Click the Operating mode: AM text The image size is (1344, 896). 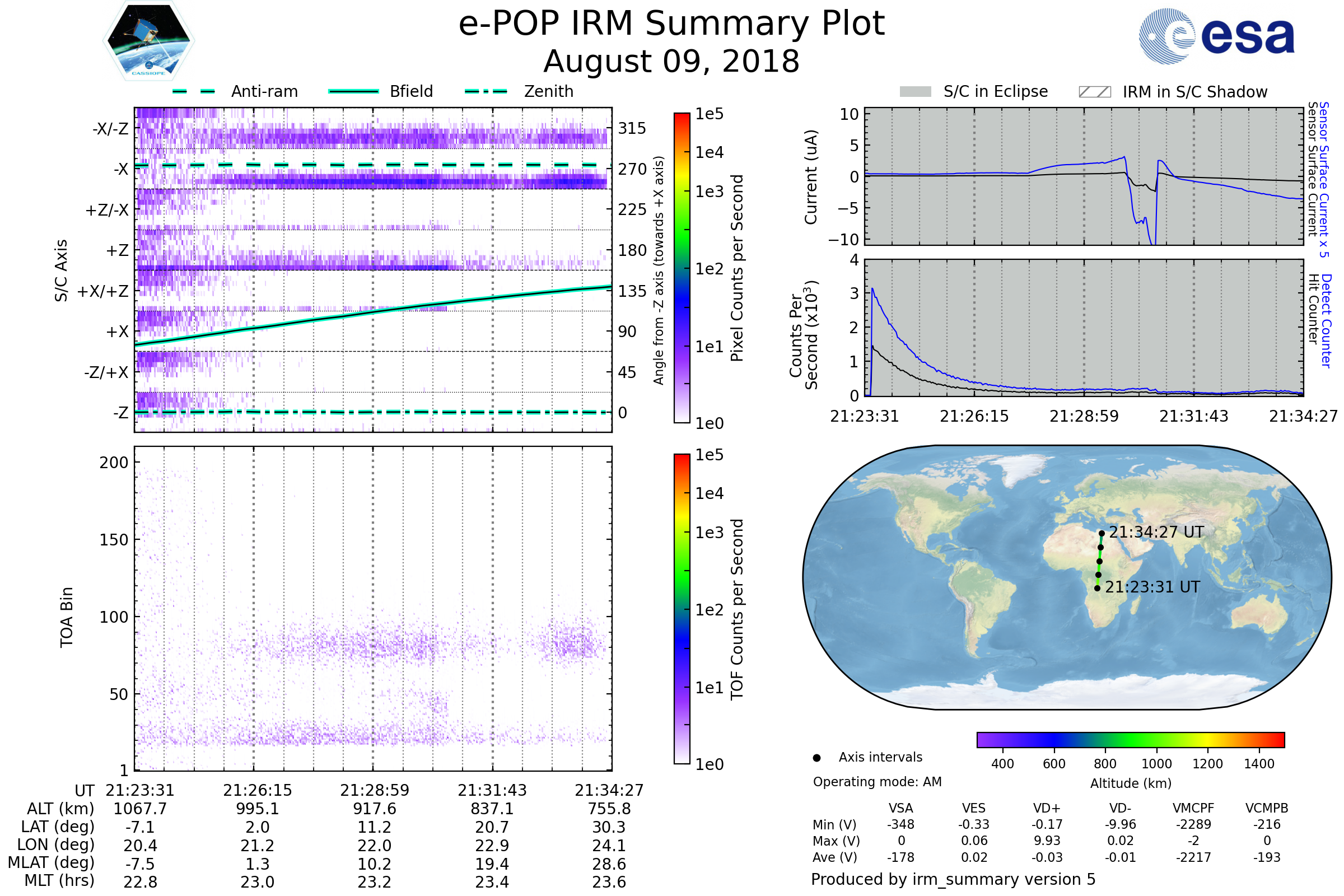pos(877,782)
